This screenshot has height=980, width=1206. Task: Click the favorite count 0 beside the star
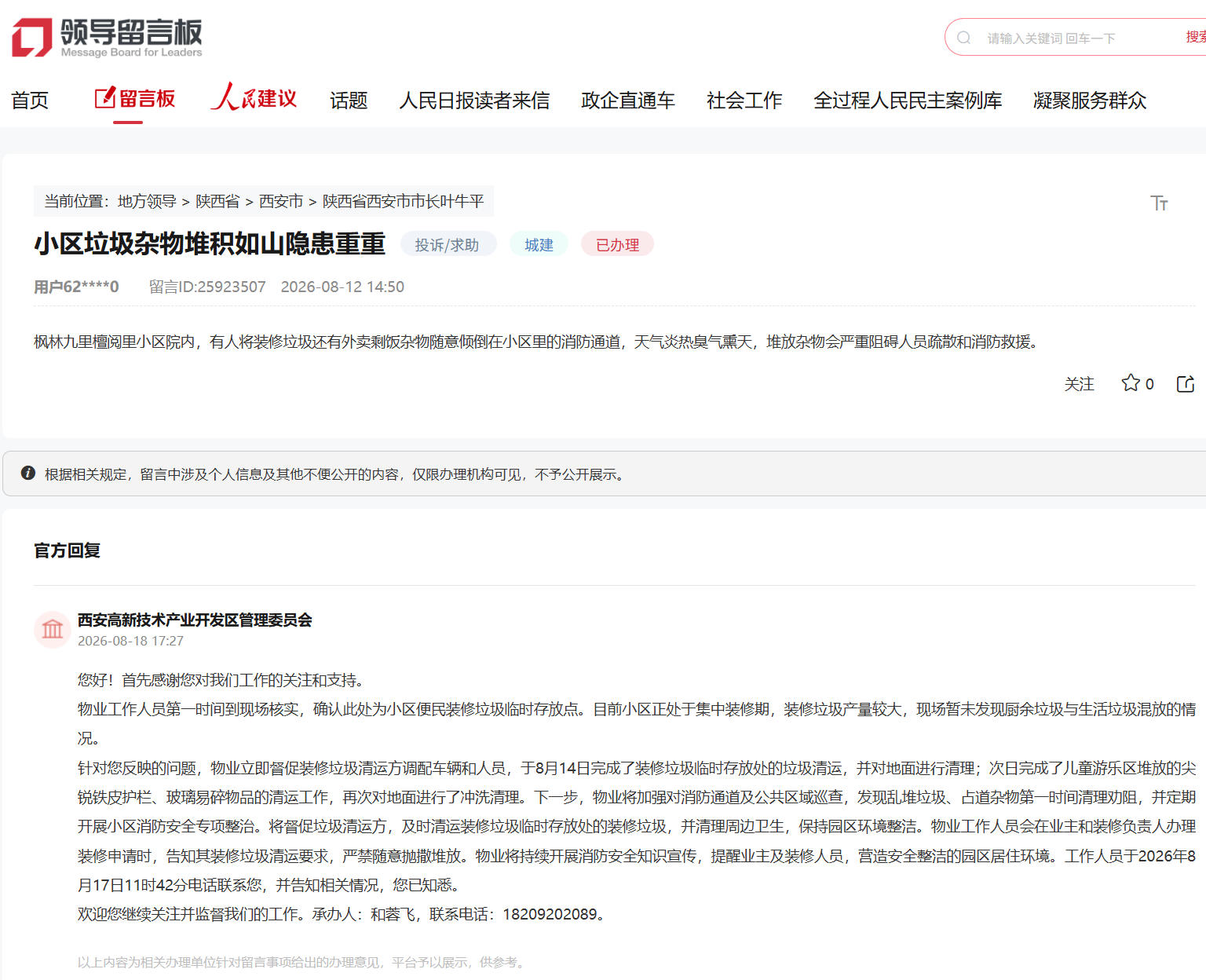click(x=1149, y=384)
